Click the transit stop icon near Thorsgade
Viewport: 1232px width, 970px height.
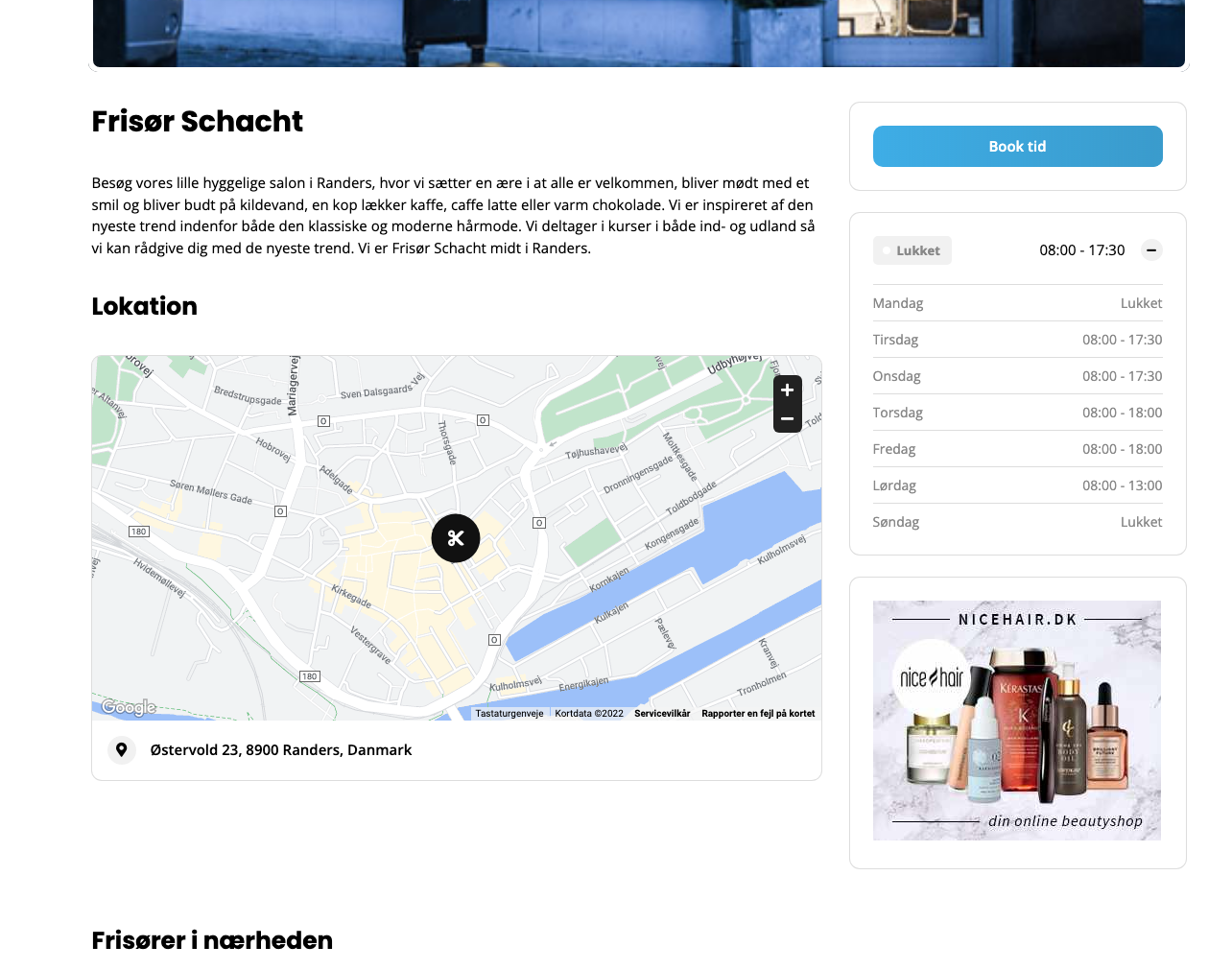pyautogui.click(x=484, y=420)
